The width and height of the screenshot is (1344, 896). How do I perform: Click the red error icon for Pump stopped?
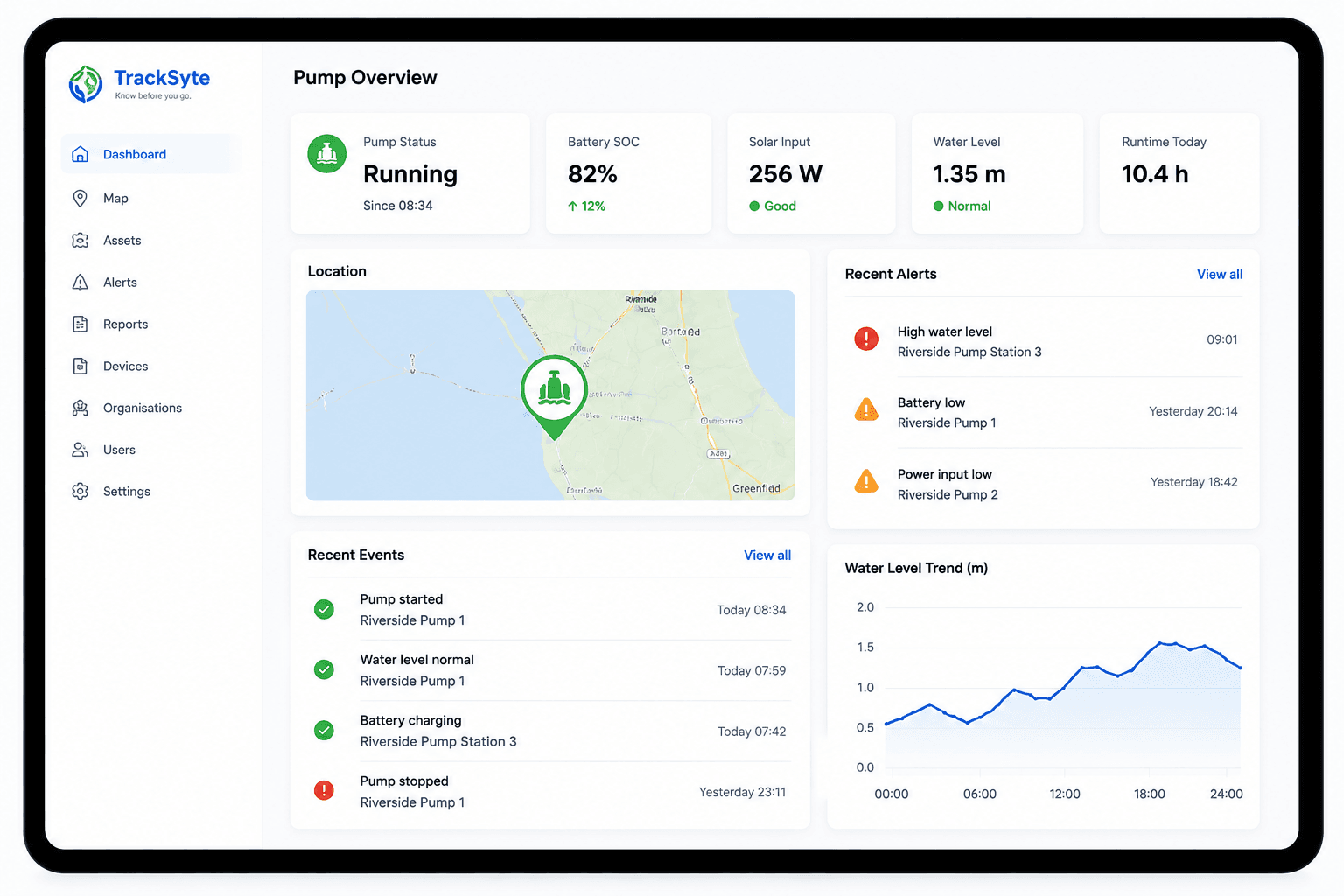click(324, 790)
